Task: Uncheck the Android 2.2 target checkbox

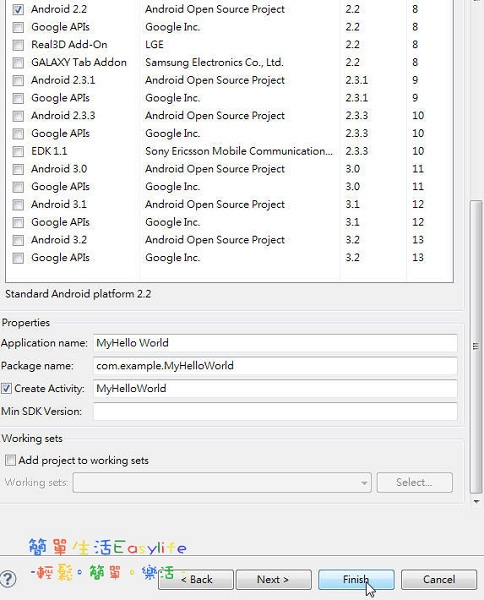Action: (x=18, y=10)
